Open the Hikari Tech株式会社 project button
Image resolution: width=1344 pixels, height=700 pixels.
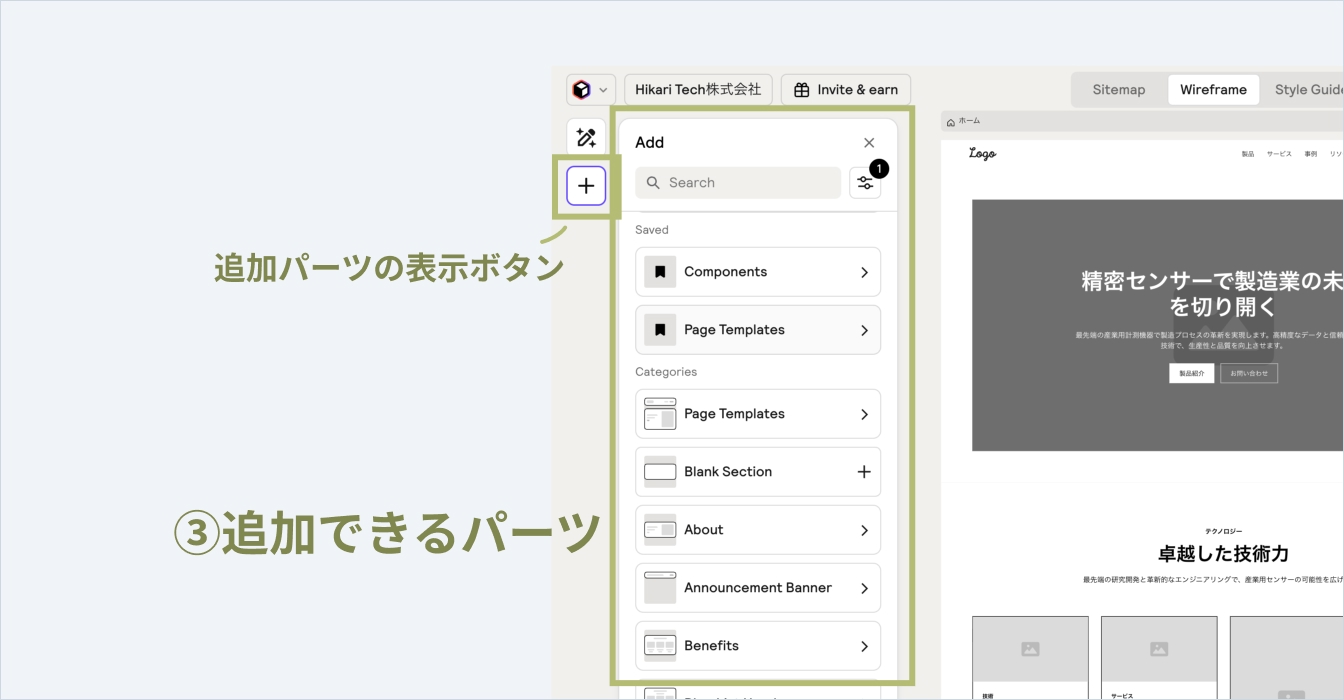698,90
